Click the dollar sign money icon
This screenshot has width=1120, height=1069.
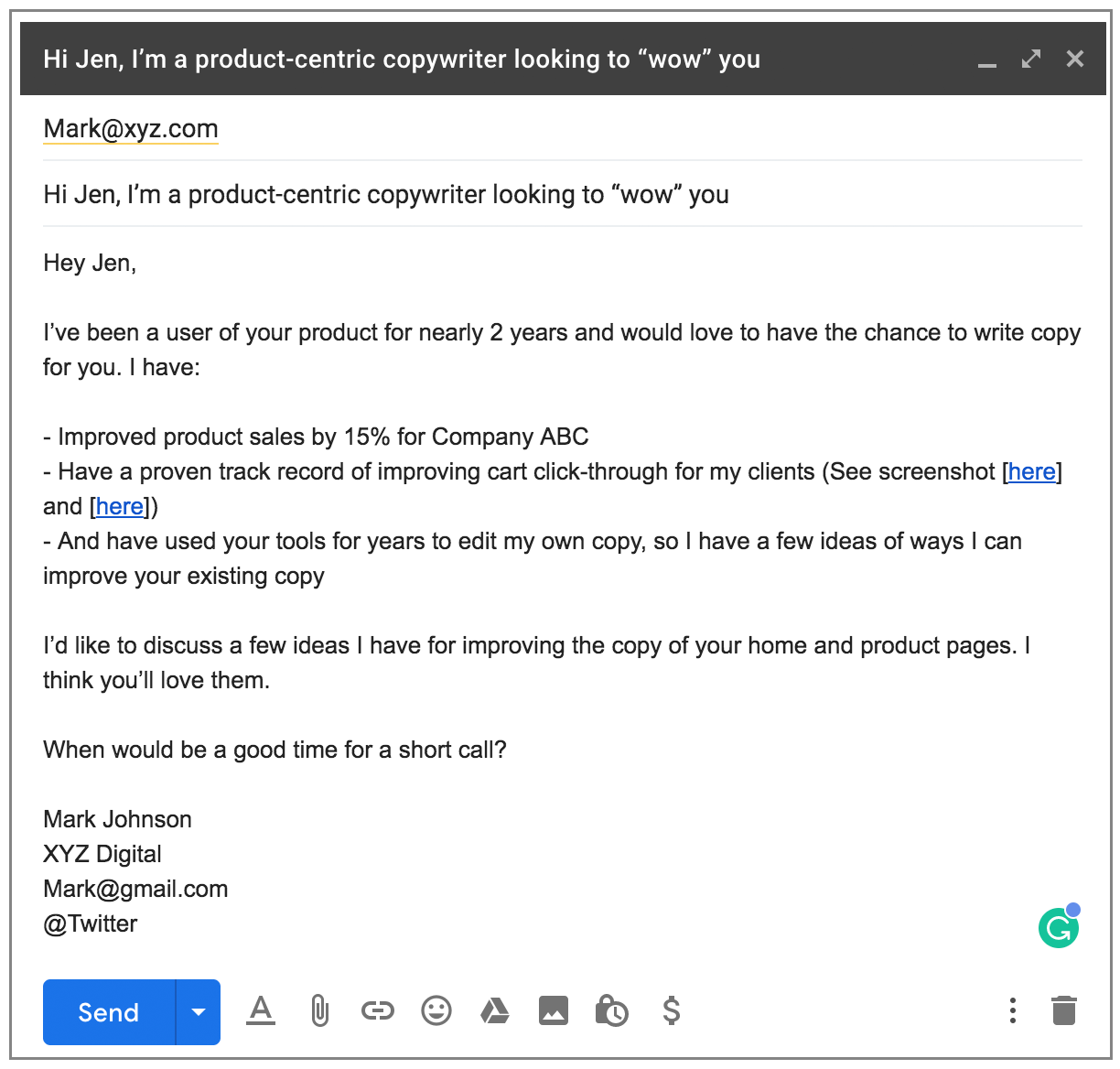point(672,1011)
